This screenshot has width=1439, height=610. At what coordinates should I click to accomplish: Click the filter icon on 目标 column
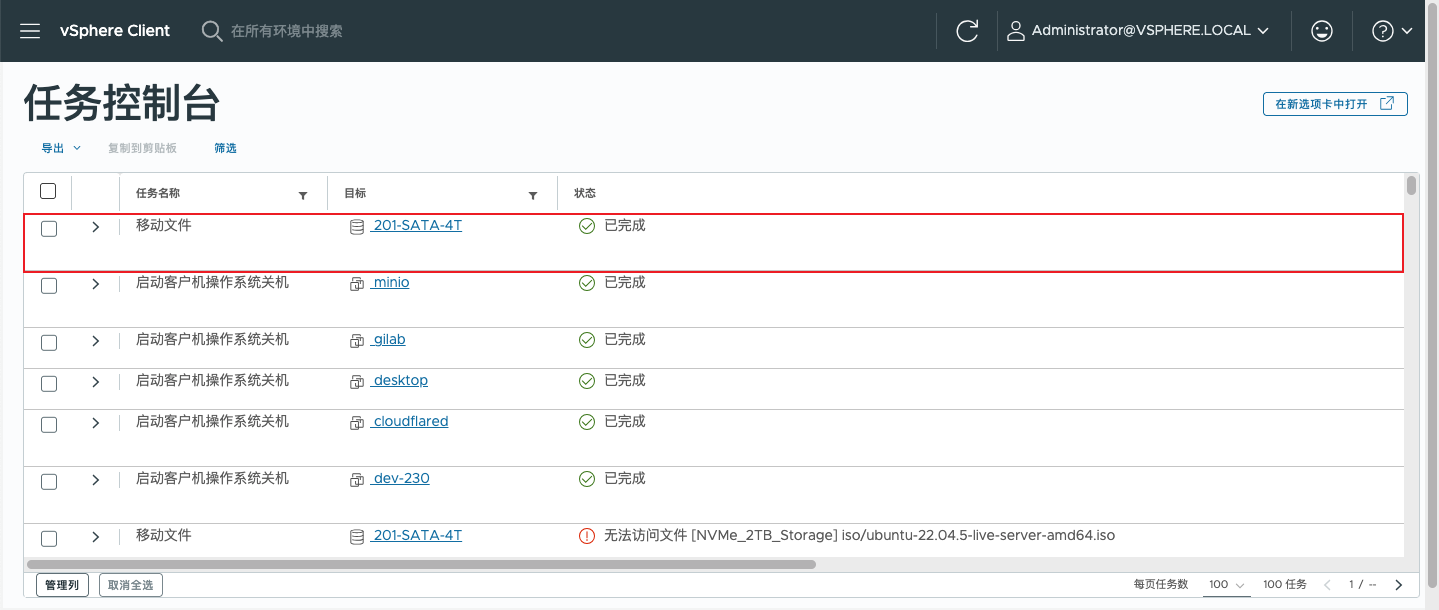(x=533, y=196)
